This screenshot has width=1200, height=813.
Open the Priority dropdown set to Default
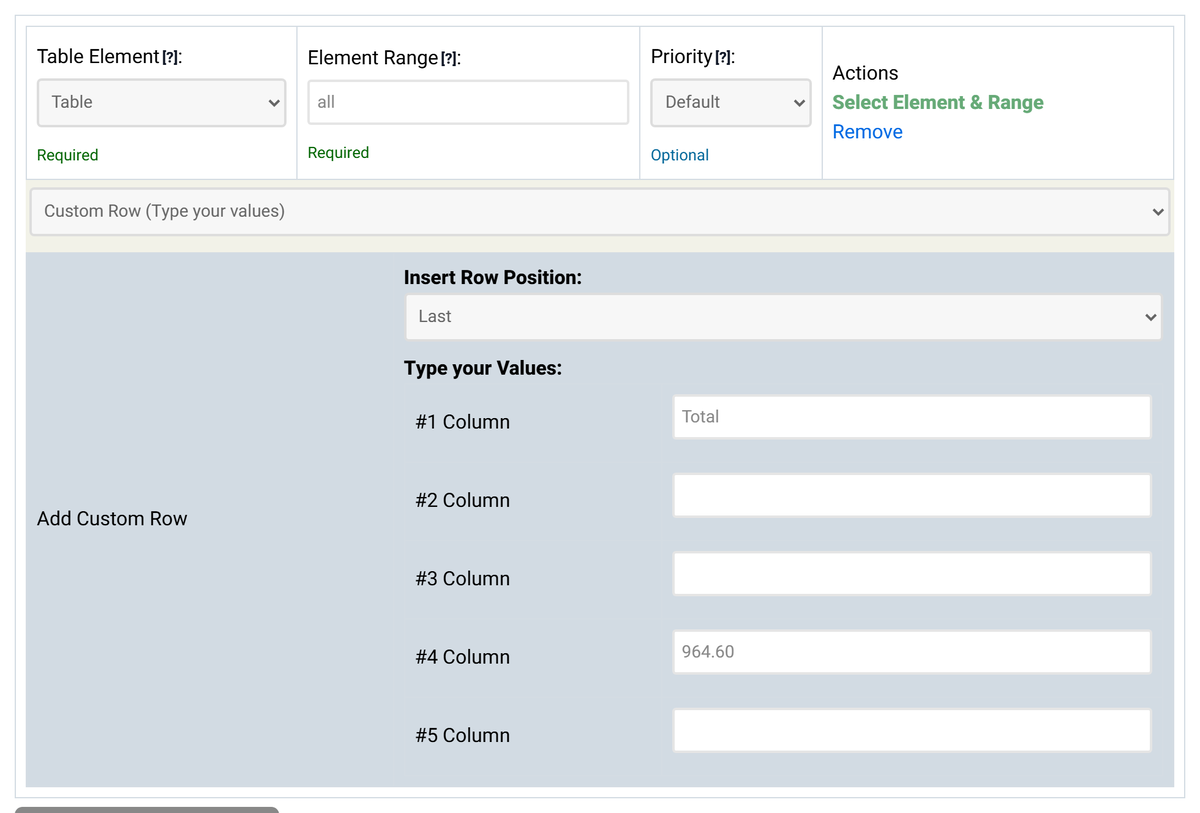coord(731,103)
